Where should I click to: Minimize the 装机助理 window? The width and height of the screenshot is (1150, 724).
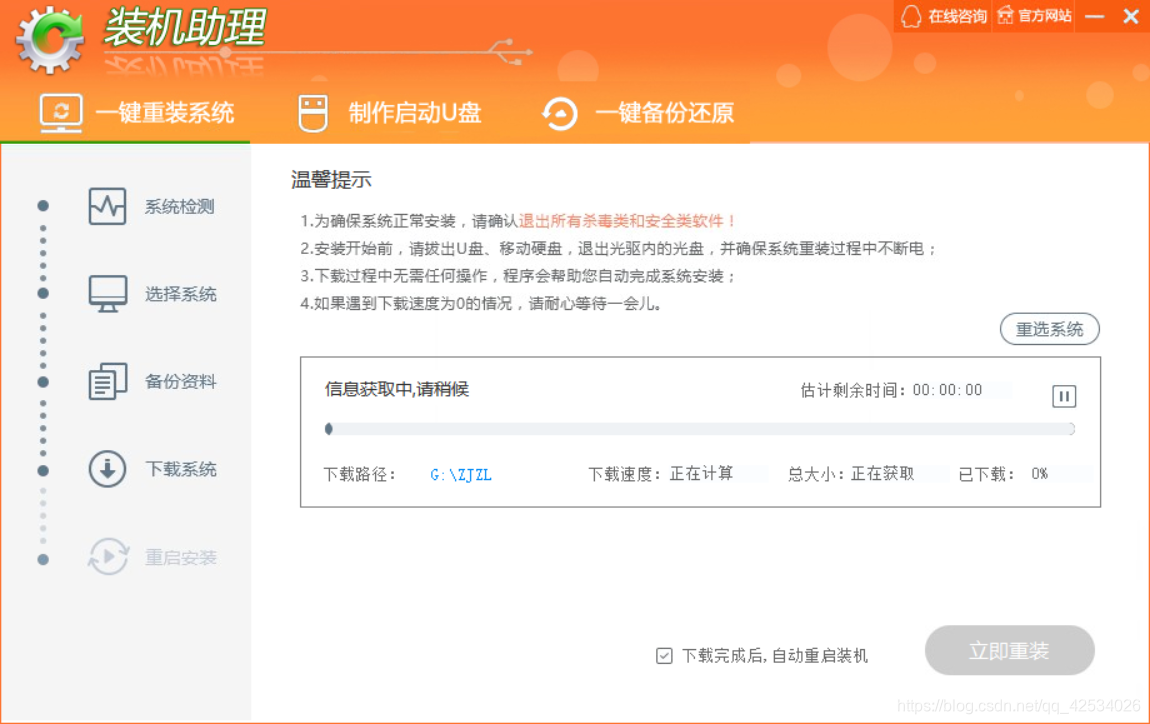click(x=1095, y=16)
